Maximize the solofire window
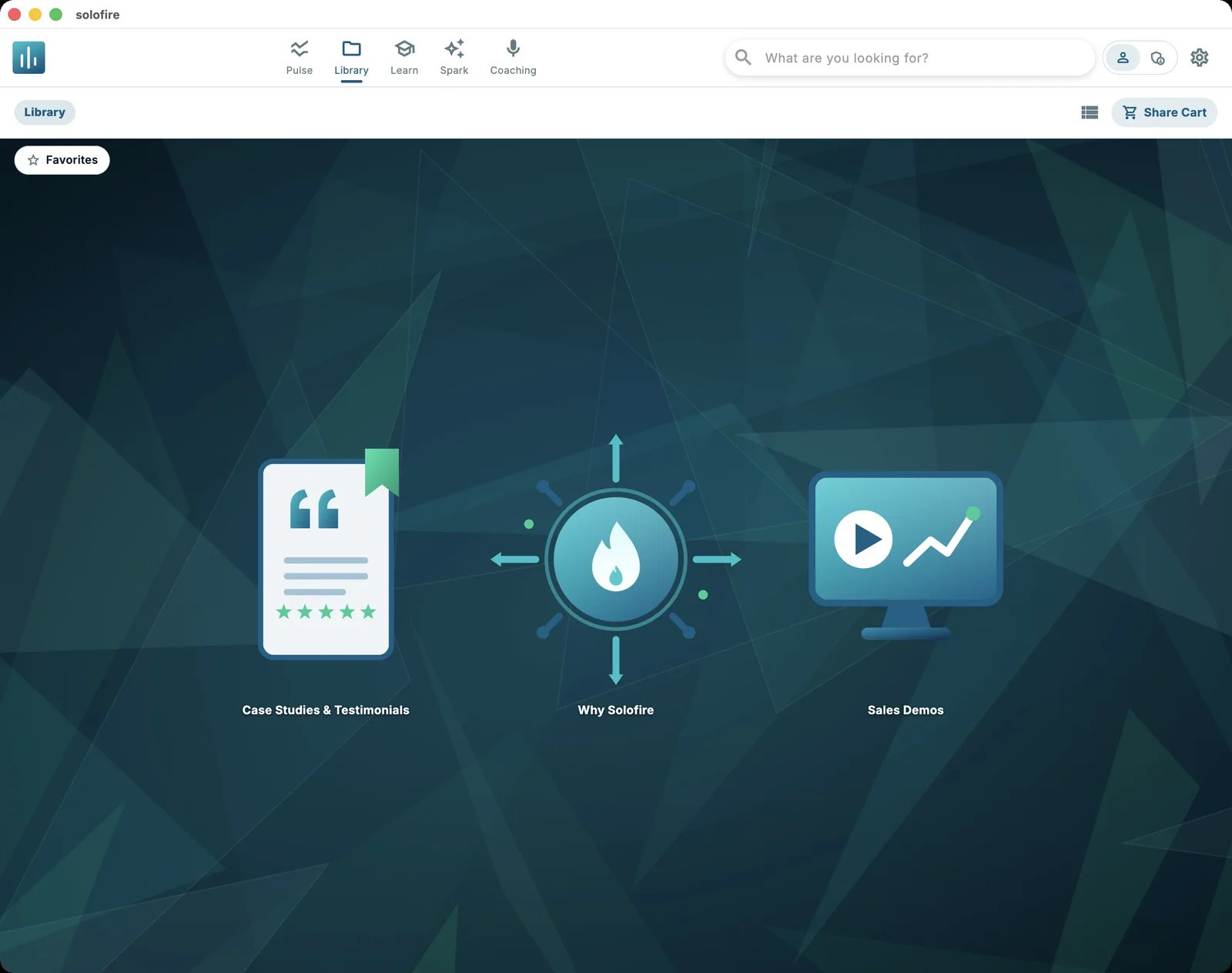The width and height of the screenshot is (1232, 973). point(55,15)
